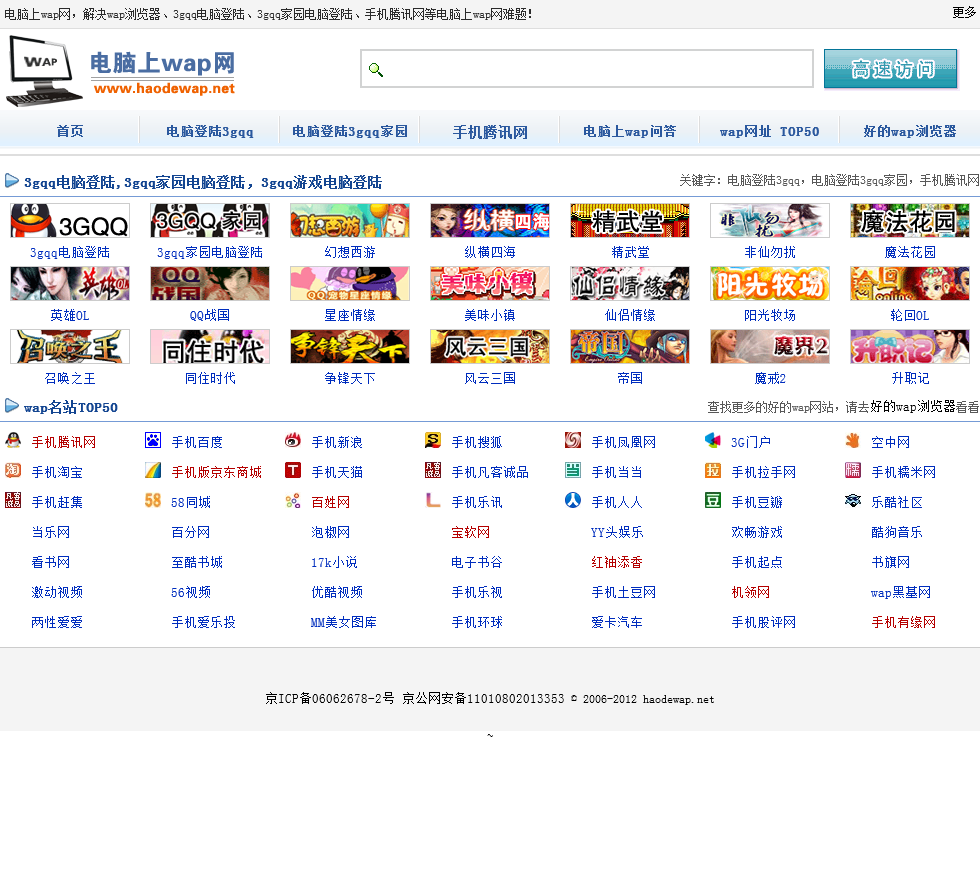Click in the search input field
This screenshot has width=980, height=891.
(x=587, y=69)
